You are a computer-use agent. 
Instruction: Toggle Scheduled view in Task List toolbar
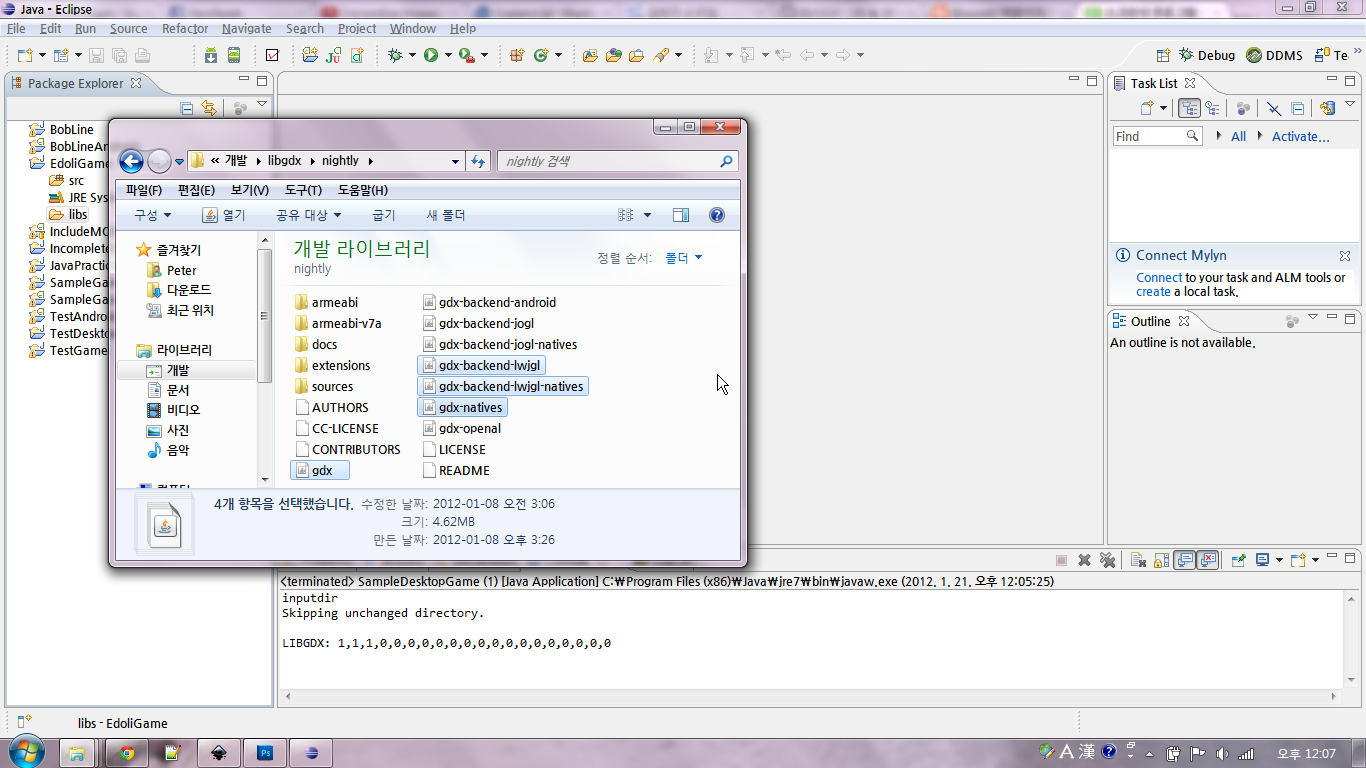[x=1212, y=108]
